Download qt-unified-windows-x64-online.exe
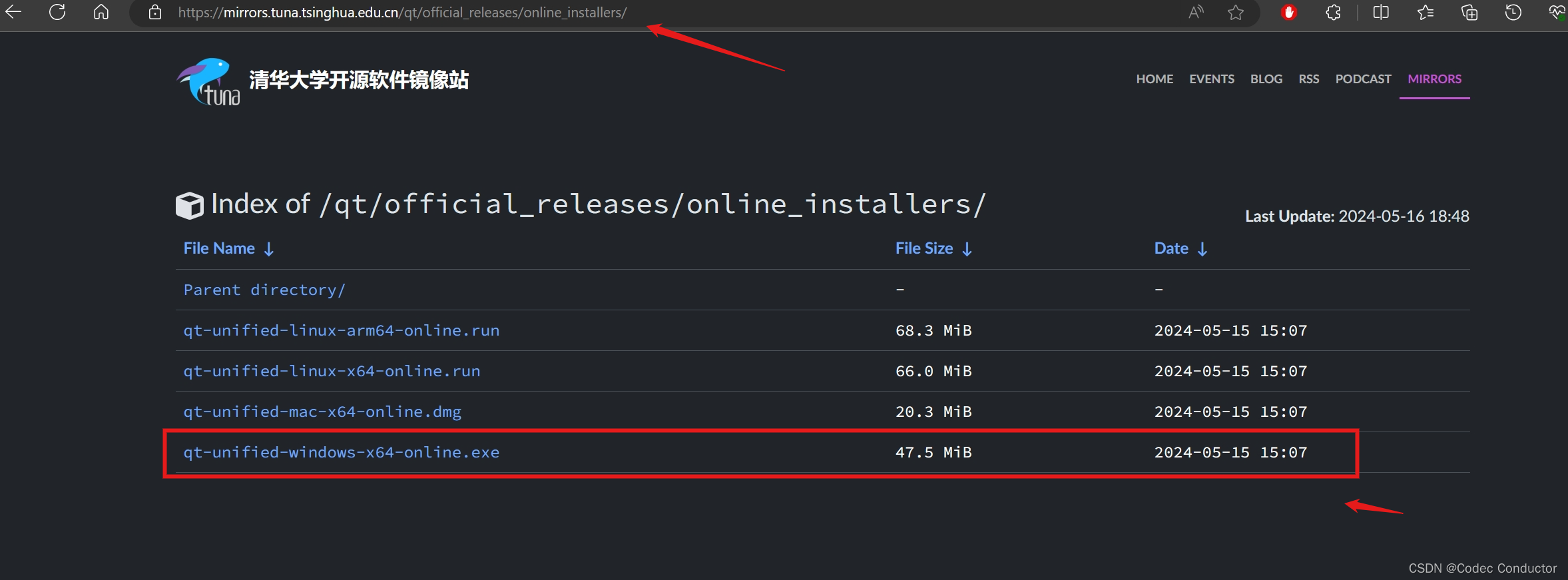The width and height of the screenshot is (1568, 580). click(x=342, y=452)
